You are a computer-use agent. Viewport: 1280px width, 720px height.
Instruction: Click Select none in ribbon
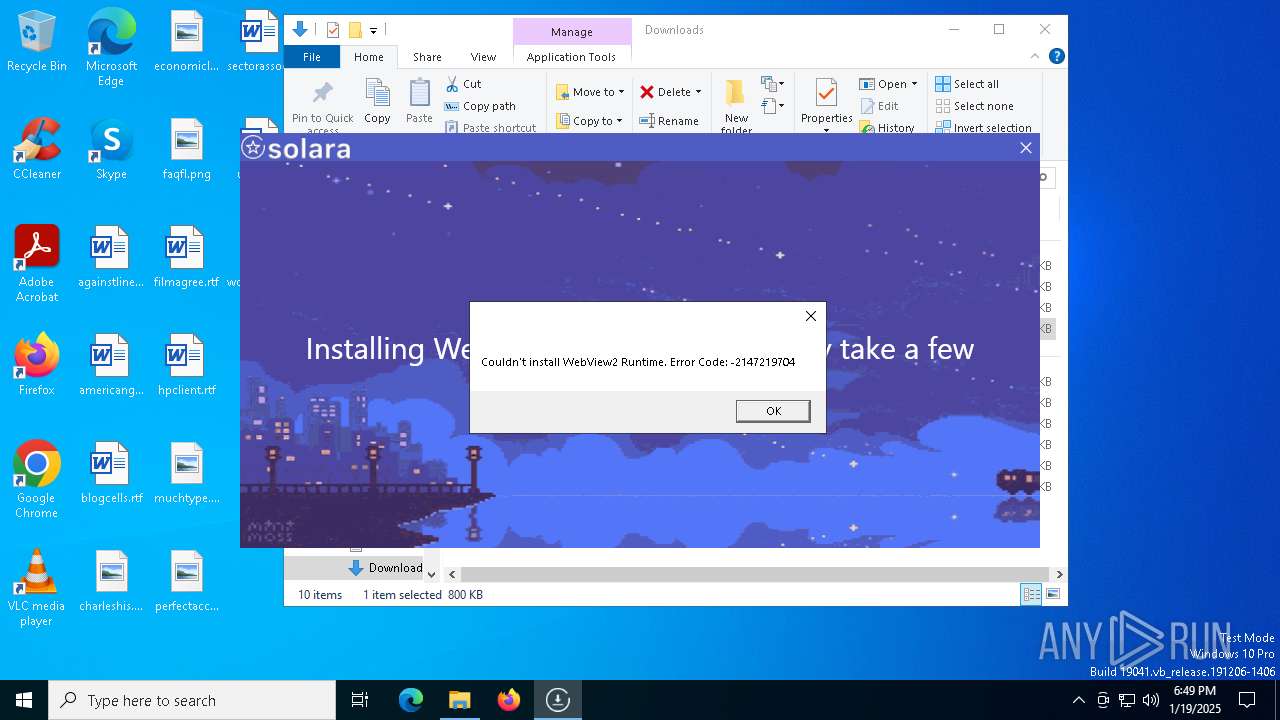[974, 106]
